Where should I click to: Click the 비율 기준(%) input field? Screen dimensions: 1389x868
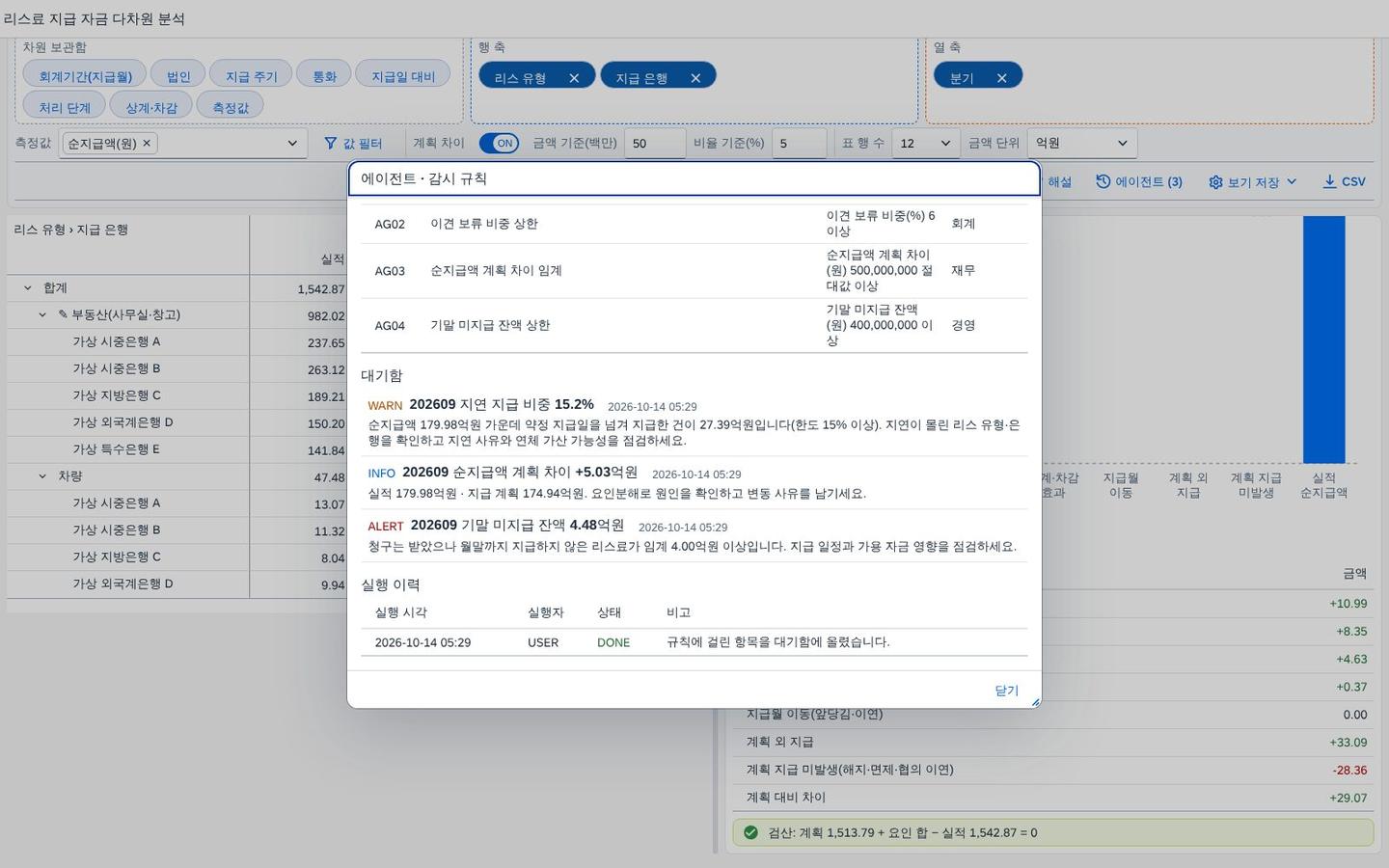click(799, 143)
